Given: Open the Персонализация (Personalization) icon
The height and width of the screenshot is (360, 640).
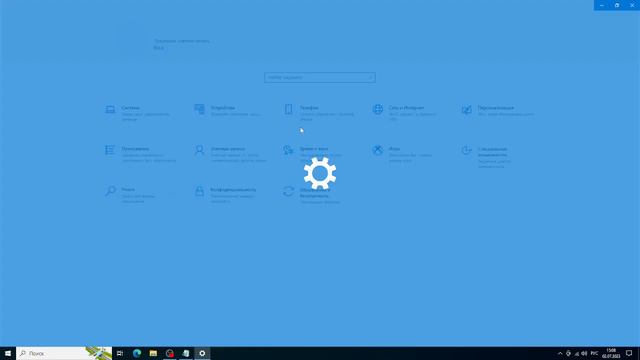Looking at the screenshot, I should (x=467, y=109).
